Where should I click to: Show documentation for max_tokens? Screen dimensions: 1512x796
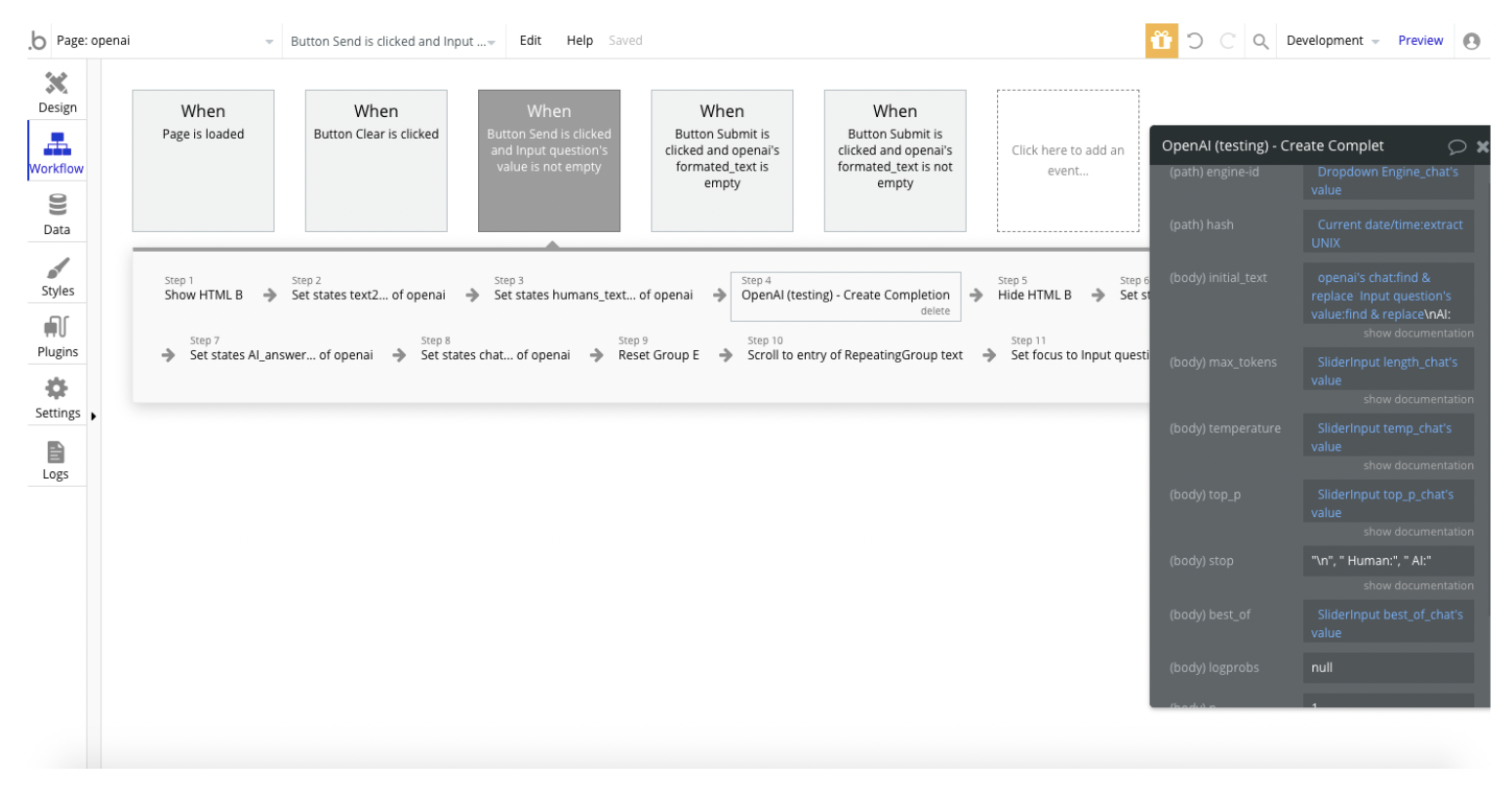pos(1418,400)
